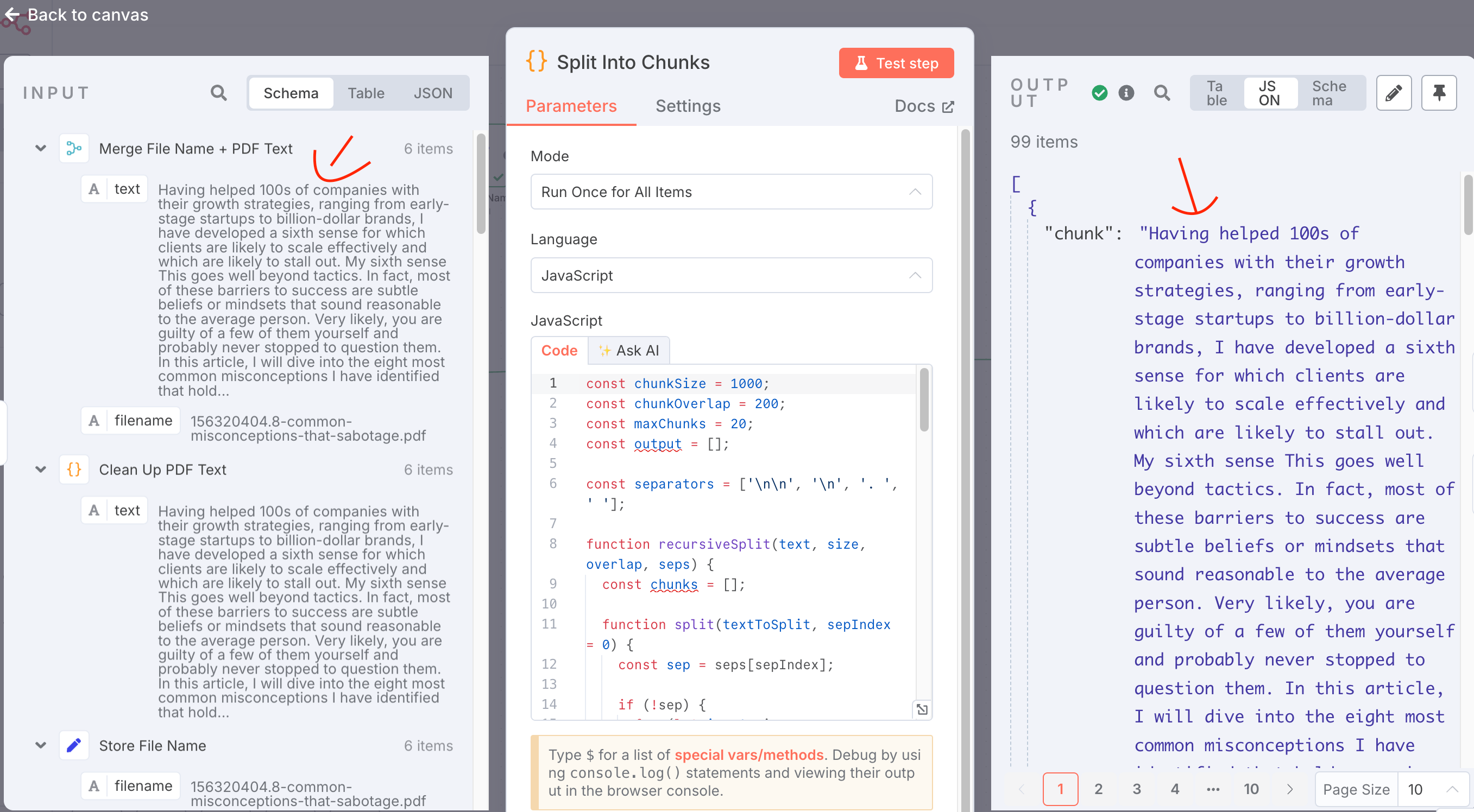Search the INPUT panel data

tap(218, 93)
